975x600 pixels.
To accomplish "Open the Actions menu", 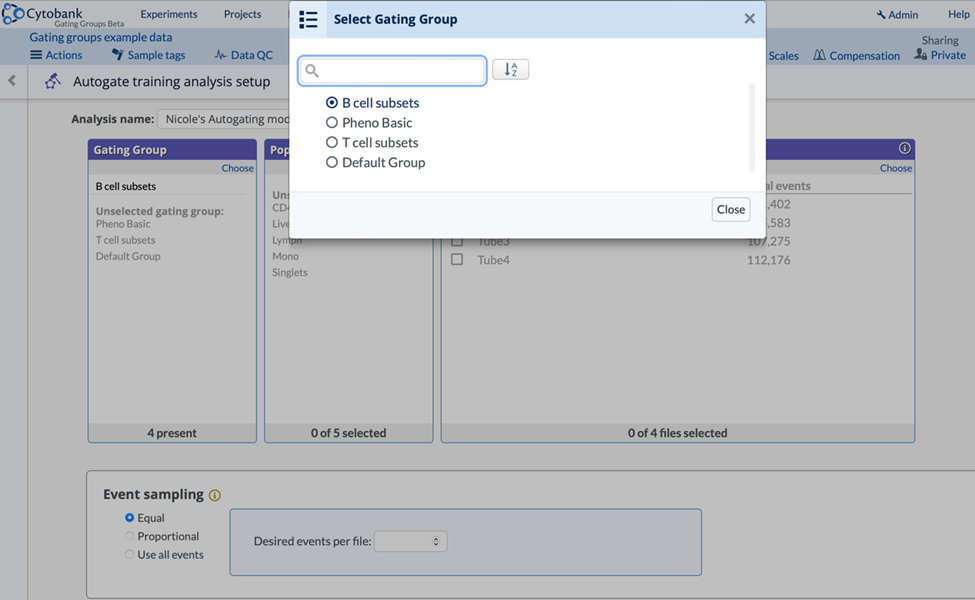I will (x=56, y=55).
